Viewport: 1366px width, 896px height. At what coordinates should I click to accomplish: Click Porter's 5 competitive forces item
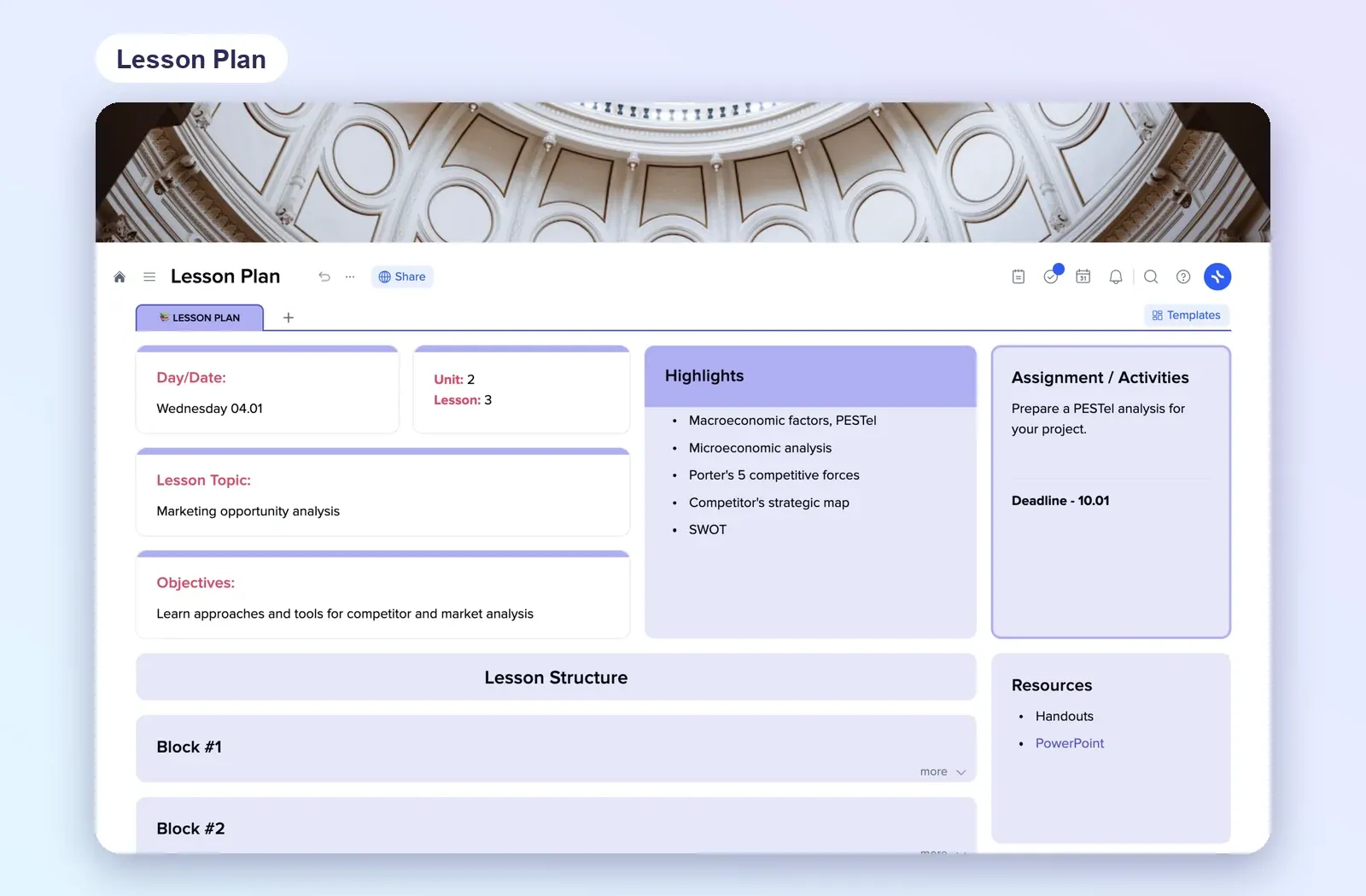click(774, 475)
